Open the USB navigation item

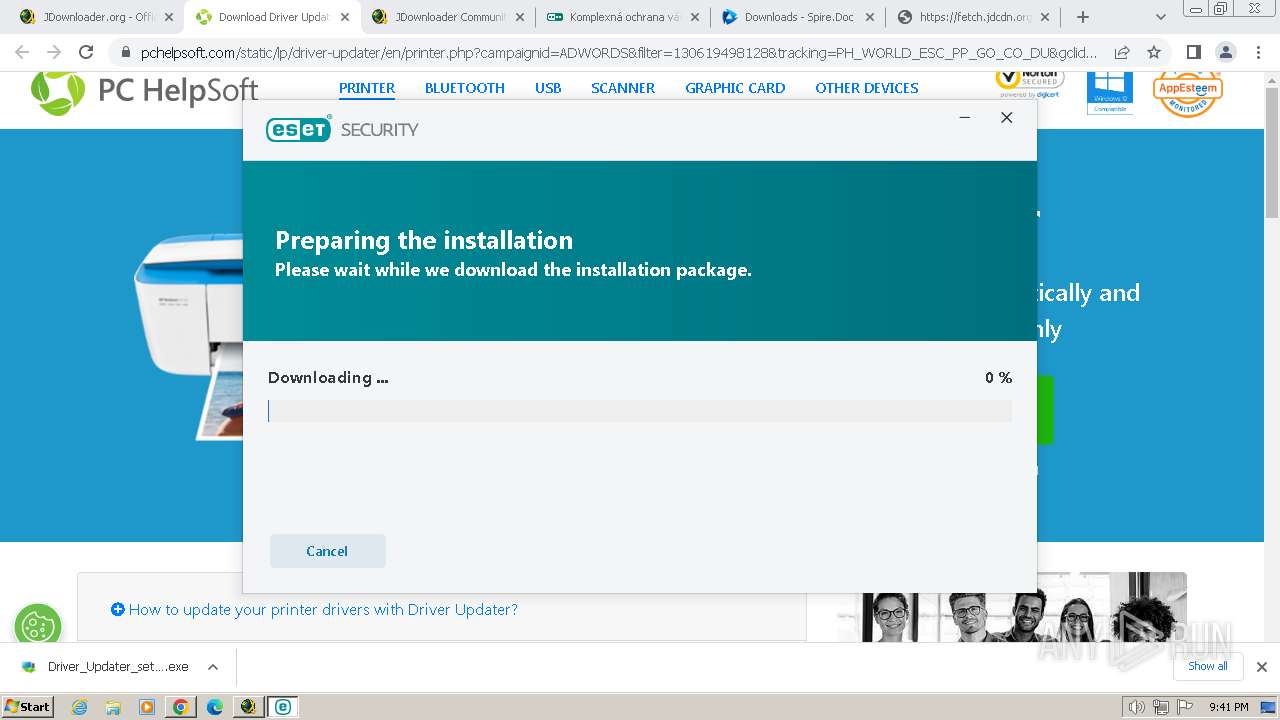tap(548, 88)
